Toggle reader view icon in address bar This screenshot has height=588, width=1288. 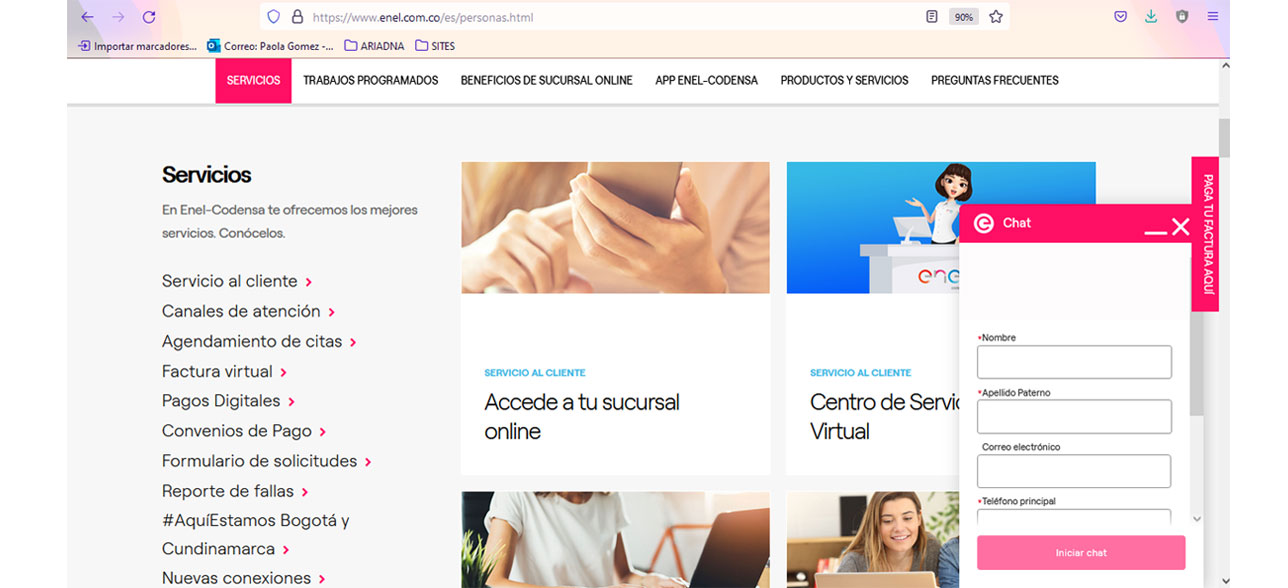tap(932, 17)
